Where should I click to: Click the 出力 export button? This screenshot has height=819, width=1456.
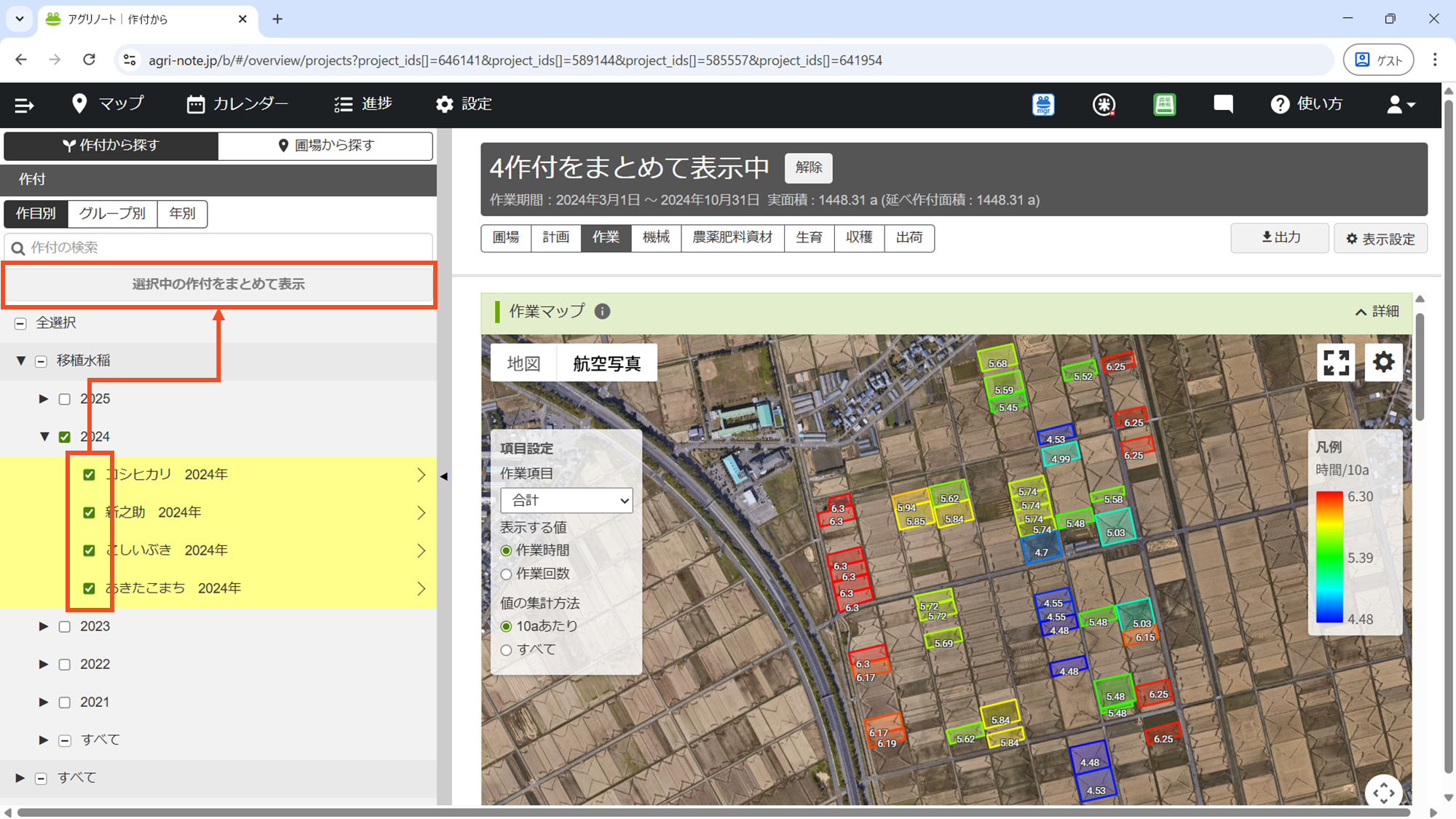[x=1280, y=238]
